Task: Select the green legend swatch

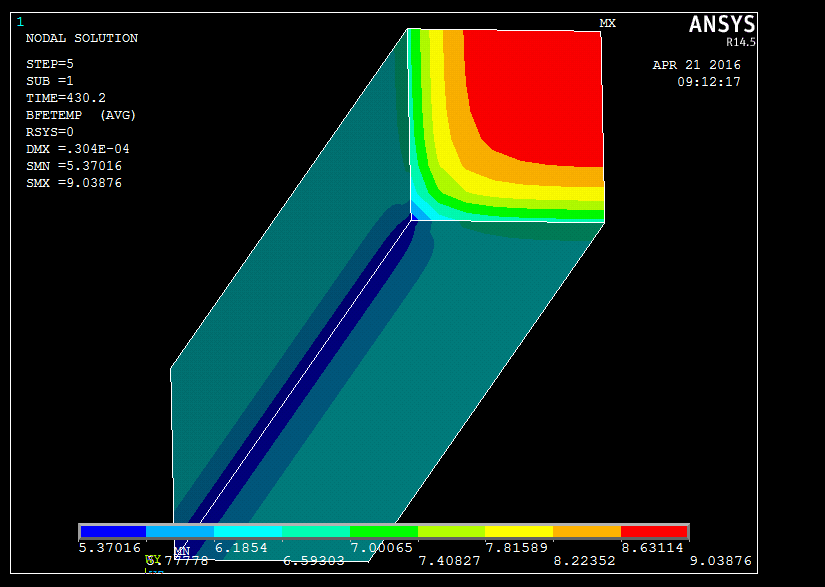Action: click(384, 531)
